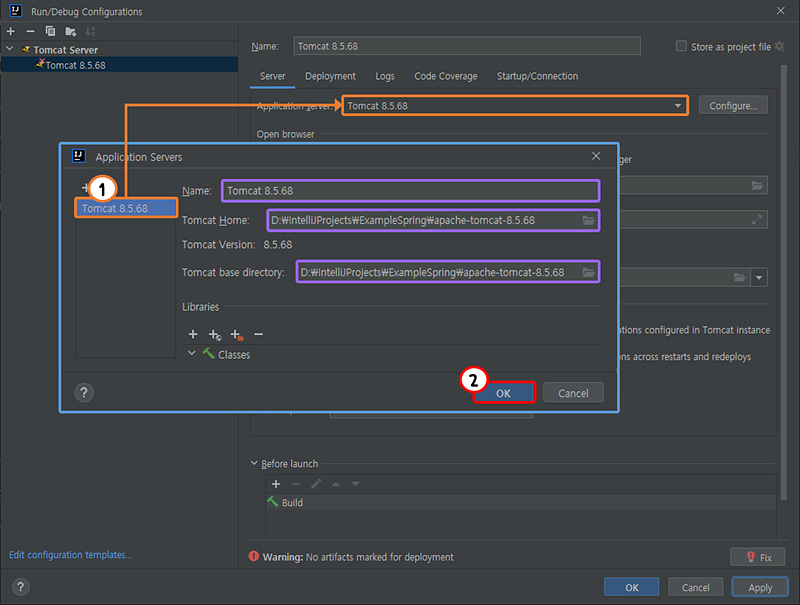The height and width of the screenshot is (605, 800).
Task: Add a Before launch task with plus
Action: point(276,484)
